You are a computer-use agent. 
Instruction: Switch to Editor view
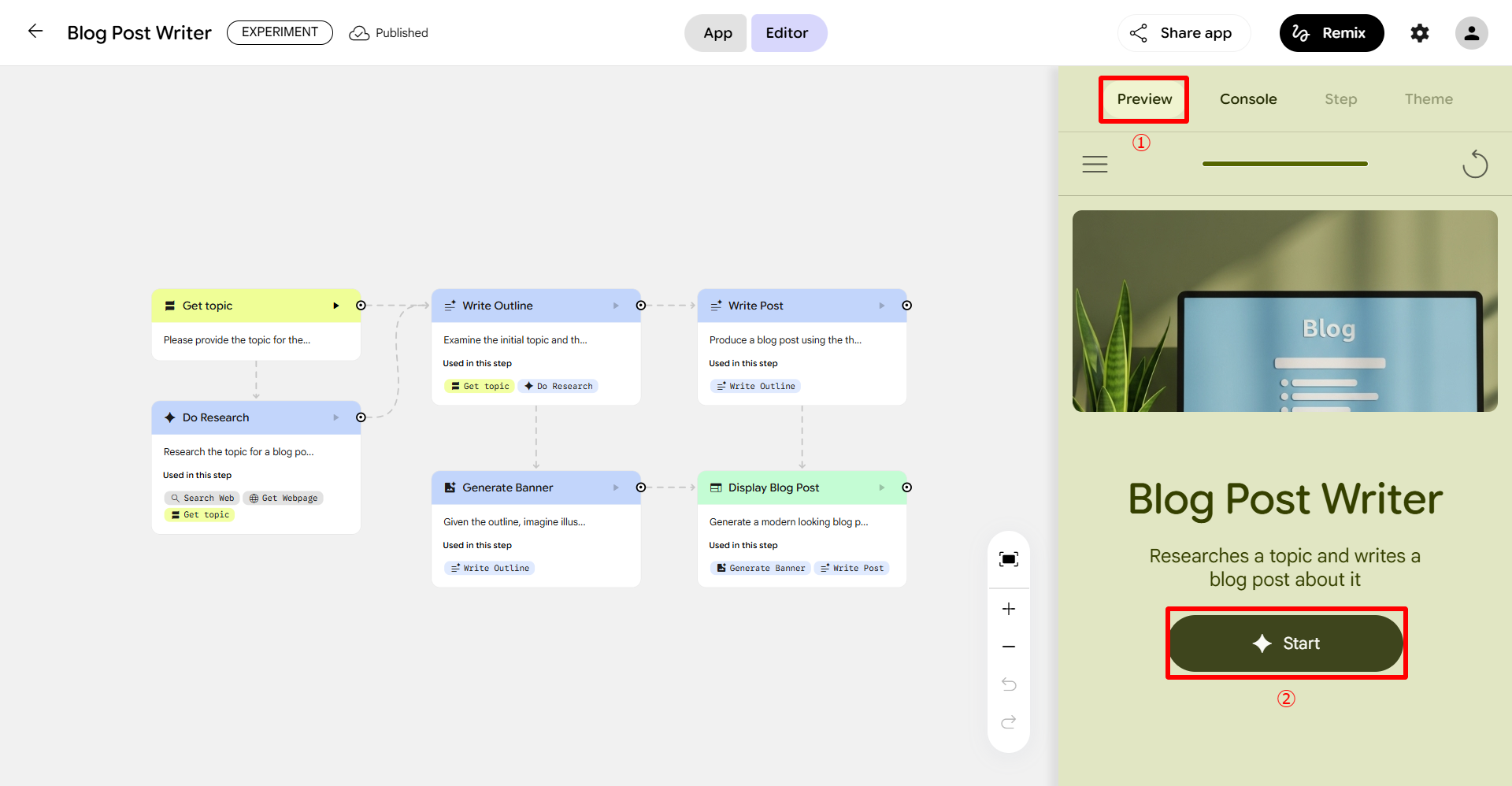coord(787,33)
